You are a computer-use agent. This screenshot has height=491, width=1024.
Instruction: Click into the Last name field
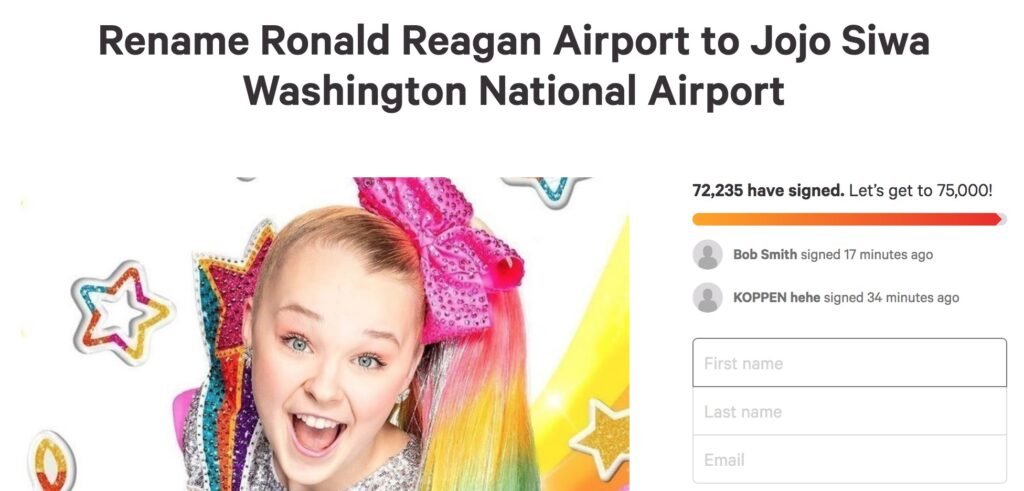pos(849,411)
